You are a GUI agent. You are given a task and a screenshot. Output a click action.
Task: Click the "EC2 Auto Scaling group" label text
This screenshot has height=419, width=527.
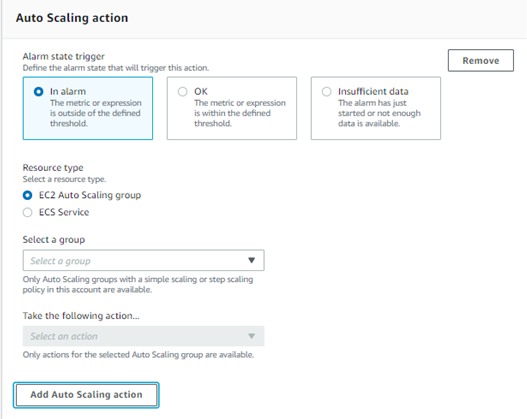pos(90,195)
